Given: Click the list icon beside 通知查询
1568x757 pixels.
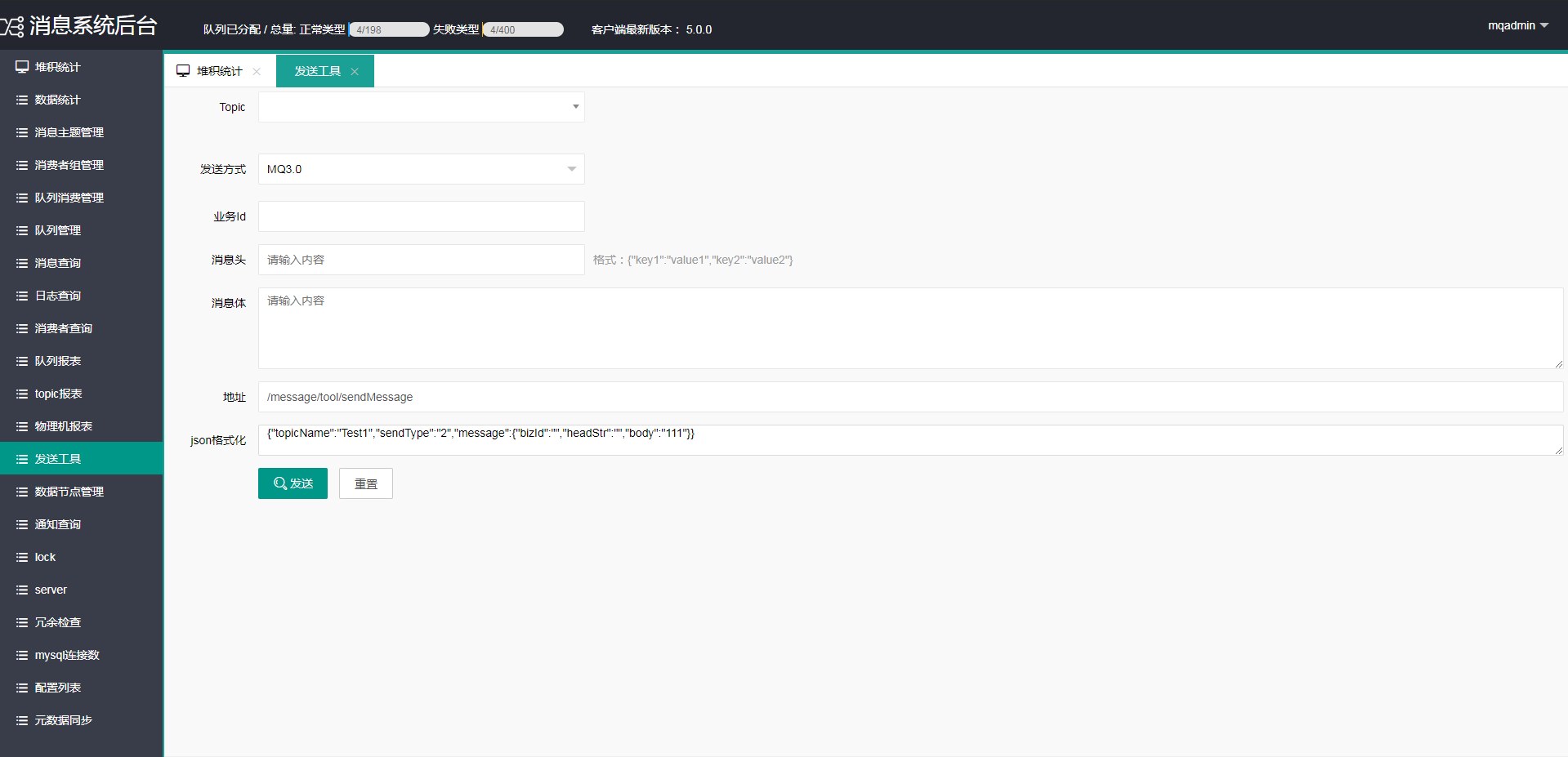Looking at the screenshot, I should click(x=22, y=524).
